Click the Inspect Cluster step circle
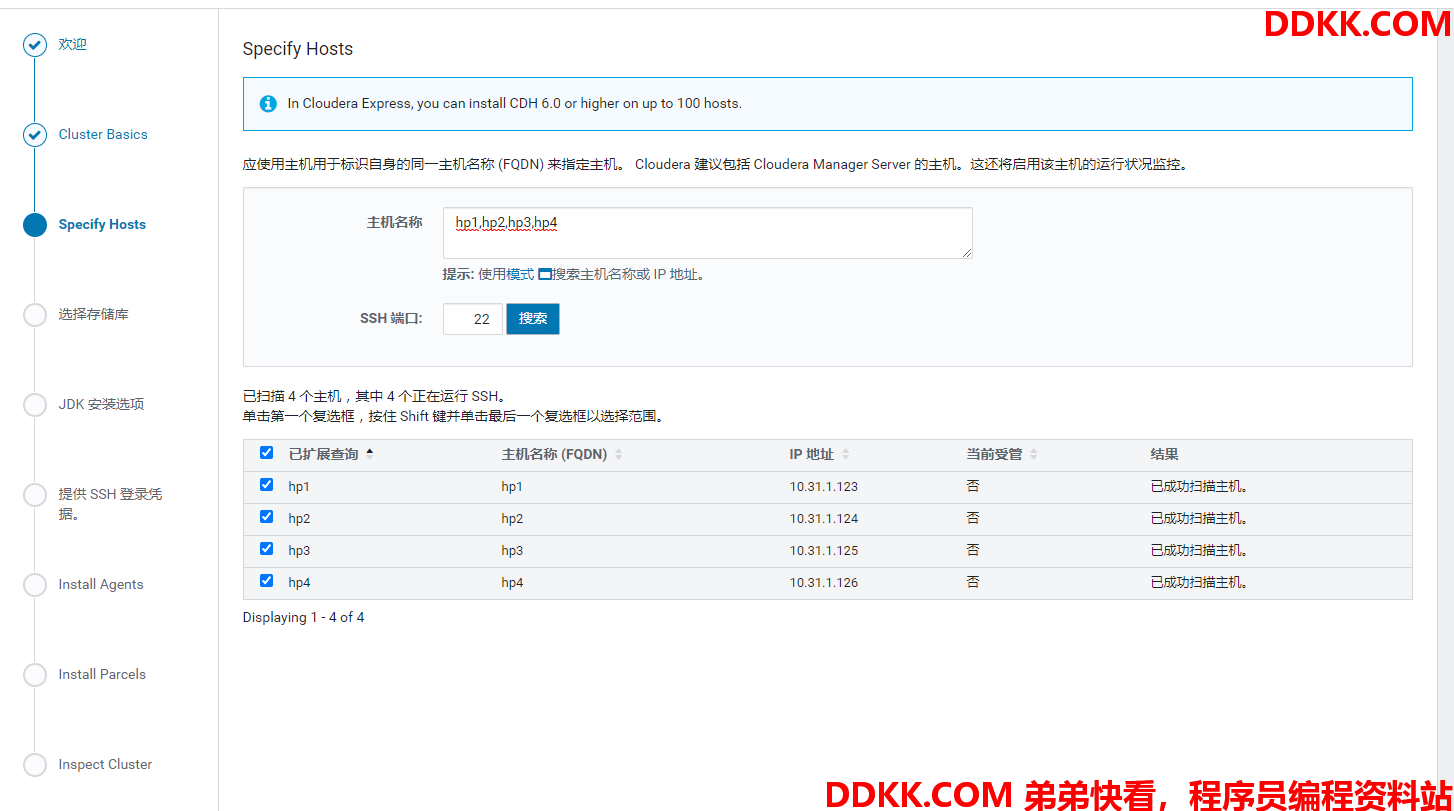Viewport: 1454px width, 811px height. click(x=35, y=765)
